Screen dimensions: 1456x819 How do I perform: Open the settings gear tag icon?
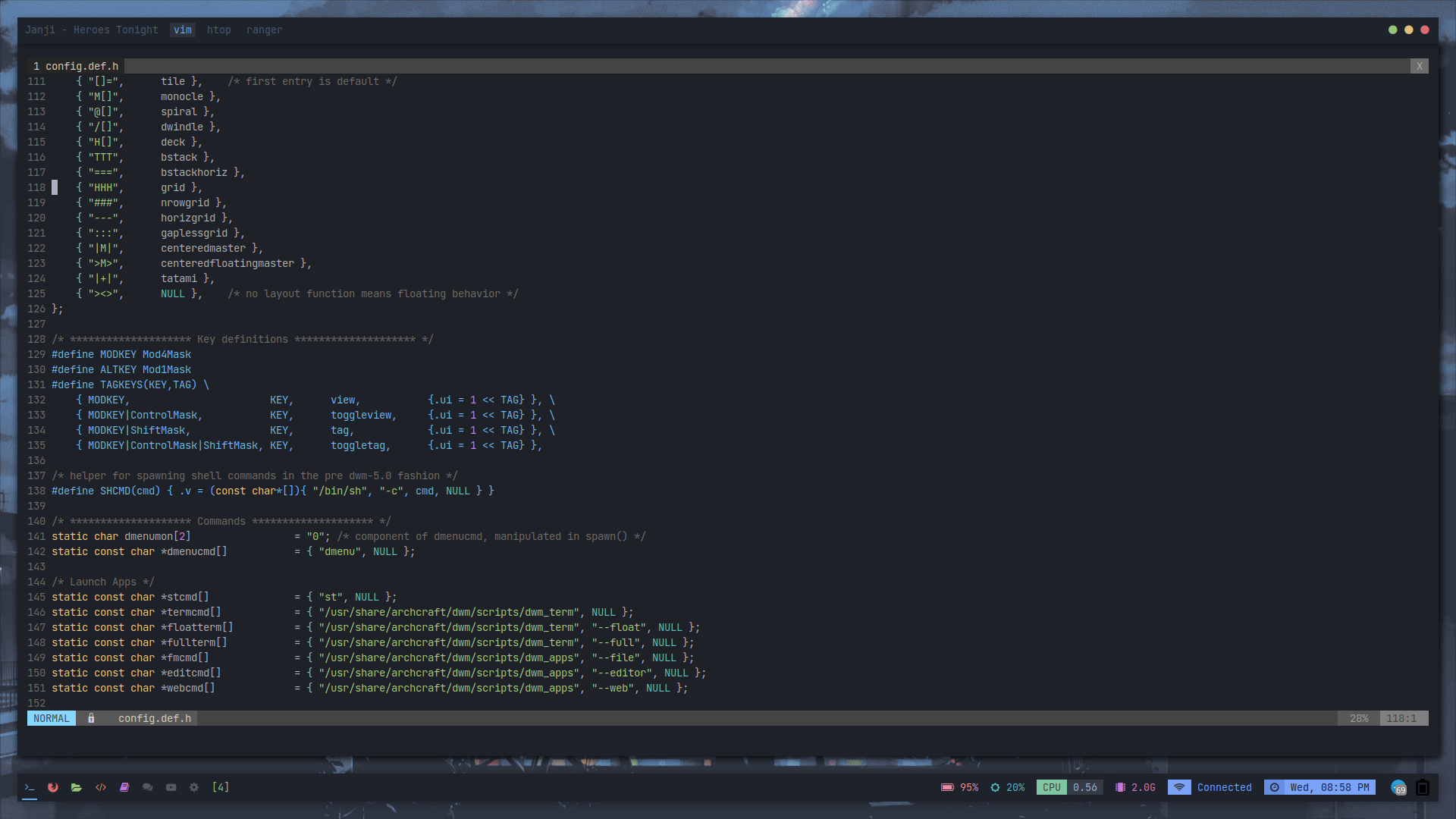tap(194, 787)
